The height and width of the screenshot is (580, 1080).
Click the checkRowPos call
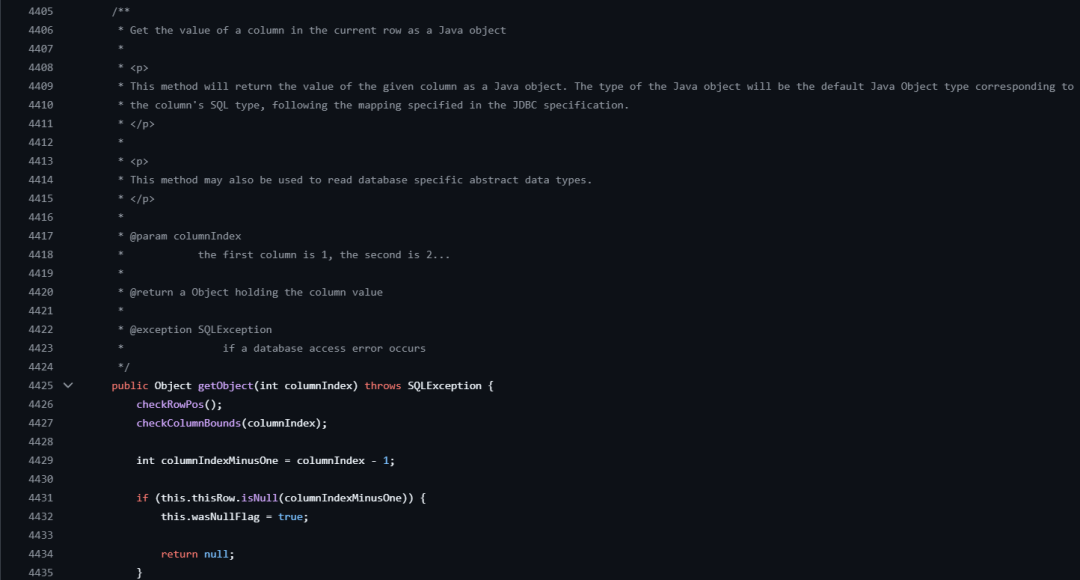coord(170,404)
